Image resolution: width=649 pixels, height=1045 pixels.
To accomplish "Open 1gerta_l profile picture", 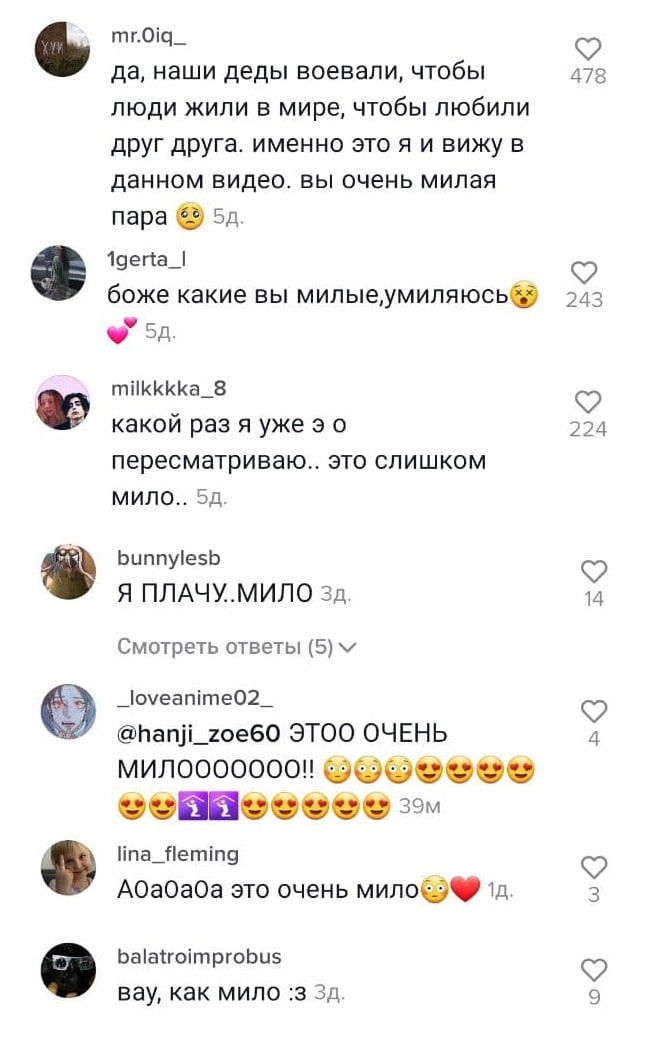I will (x=59, y=273).
